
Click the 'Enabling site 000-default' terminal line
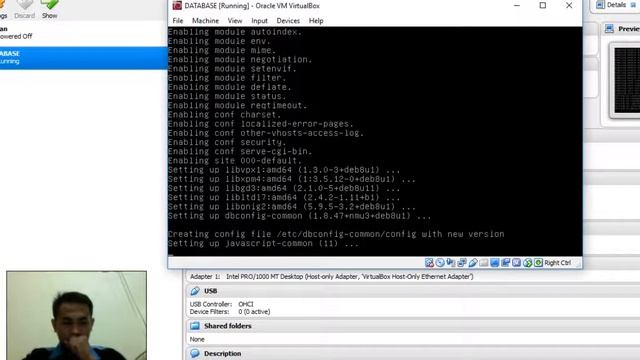[235, 161]
